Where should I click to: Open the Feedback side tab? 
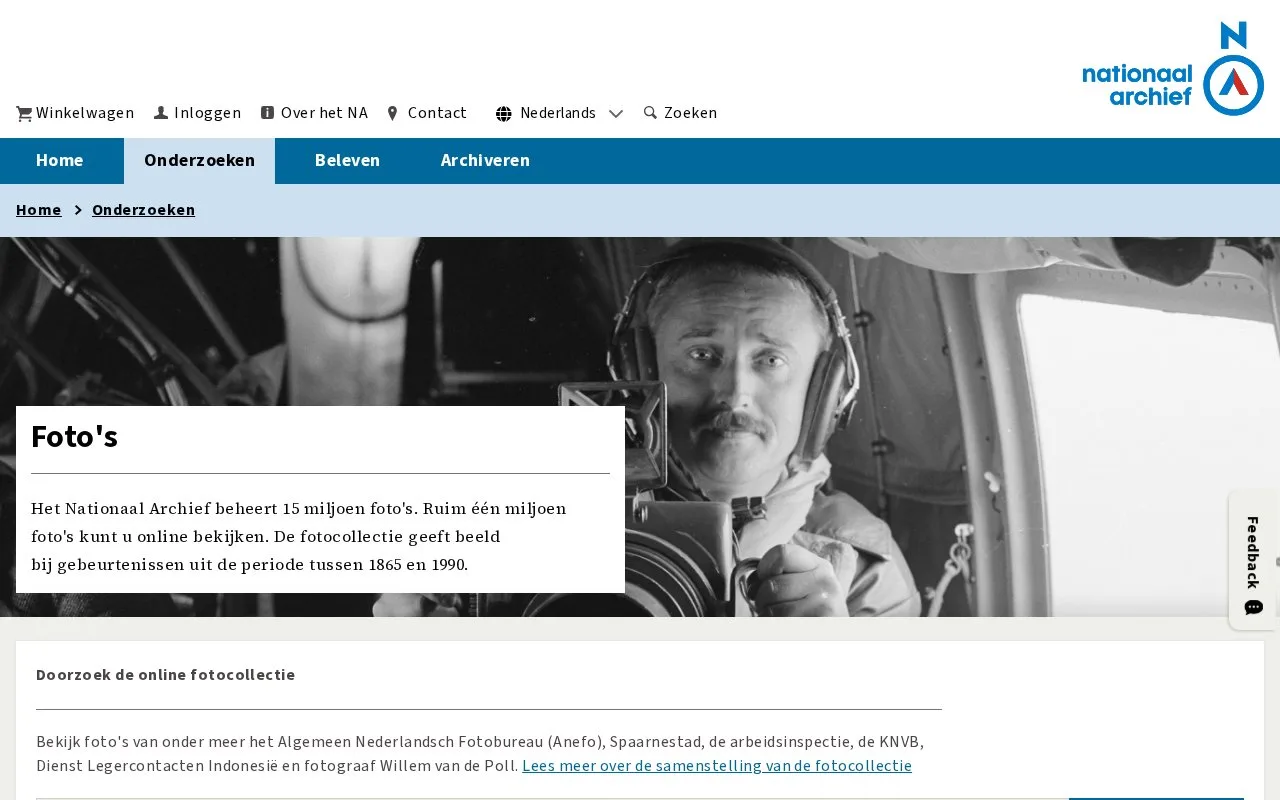coord(1253,560)
